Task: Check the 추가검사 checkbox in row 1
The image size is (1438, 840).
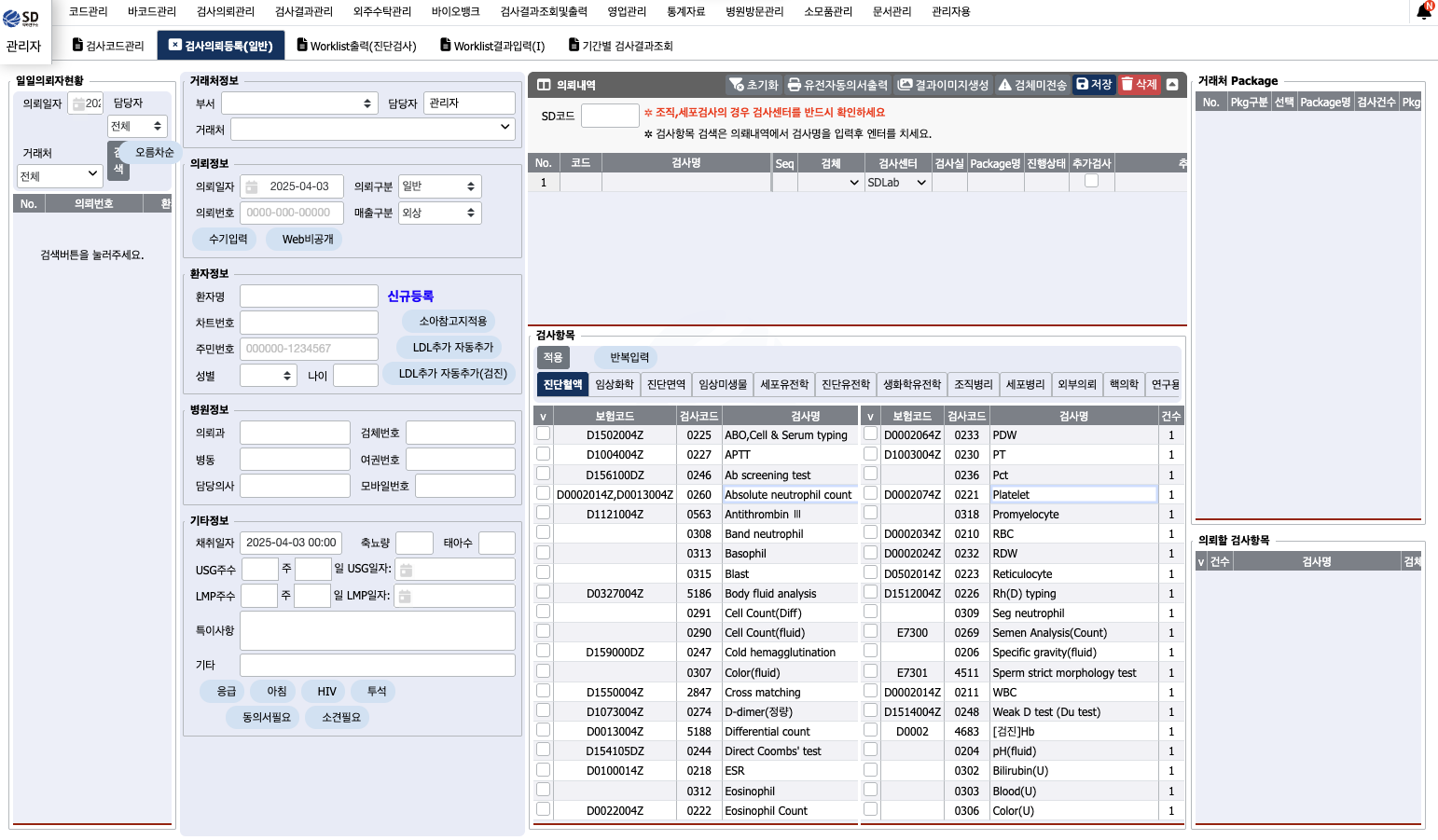Action: 1091,182
